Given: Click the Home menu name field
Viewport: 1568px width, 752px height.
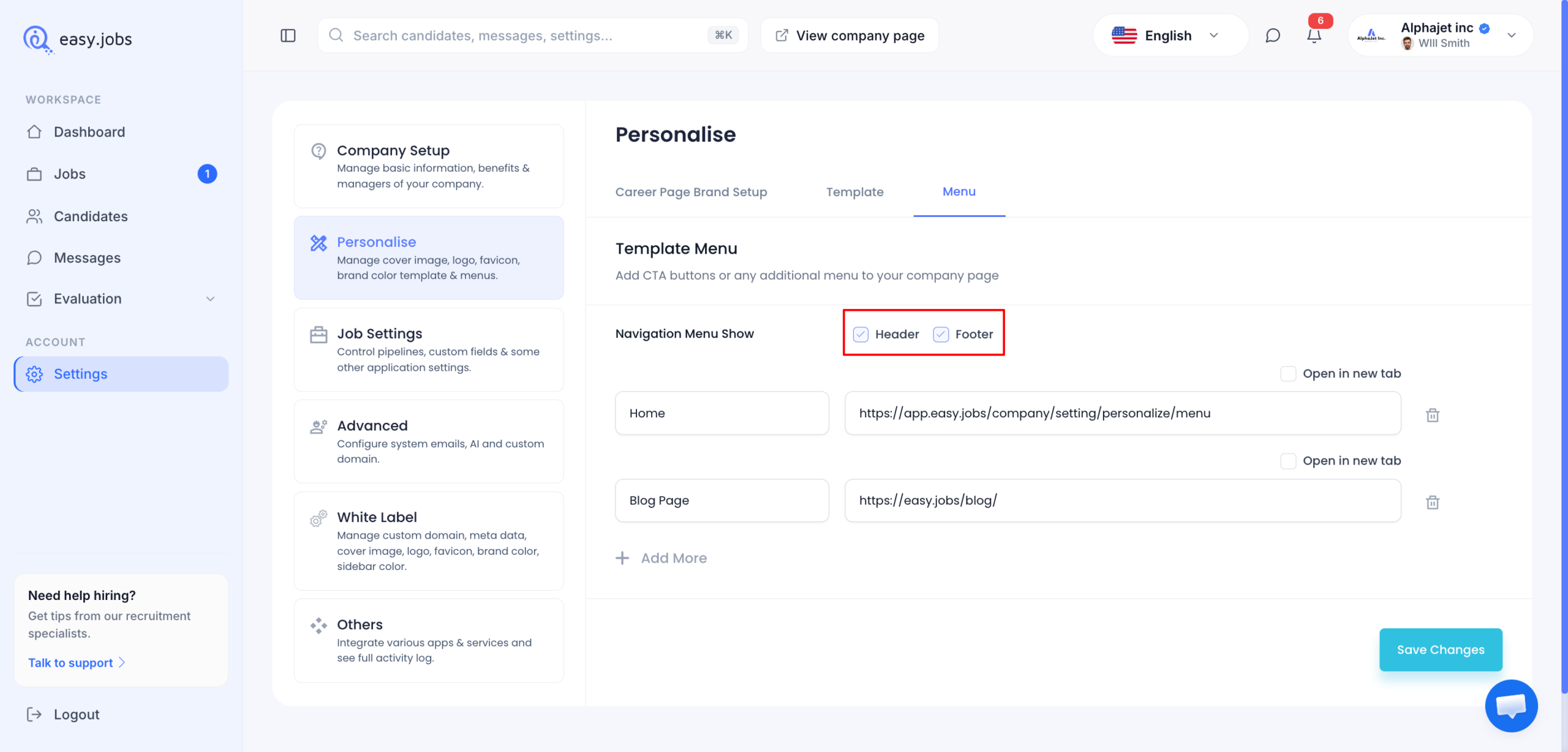Looking at the screenshot, I should coord(722,413).
